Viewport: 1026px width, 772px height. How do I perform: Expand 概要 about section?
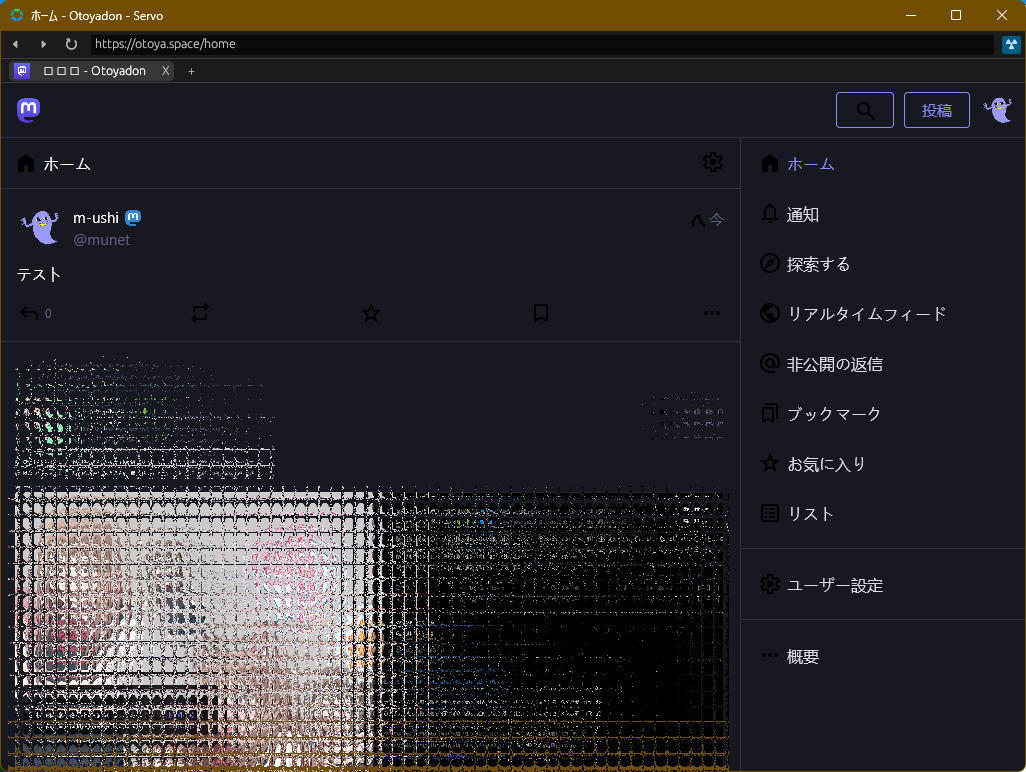coord(802,657)
